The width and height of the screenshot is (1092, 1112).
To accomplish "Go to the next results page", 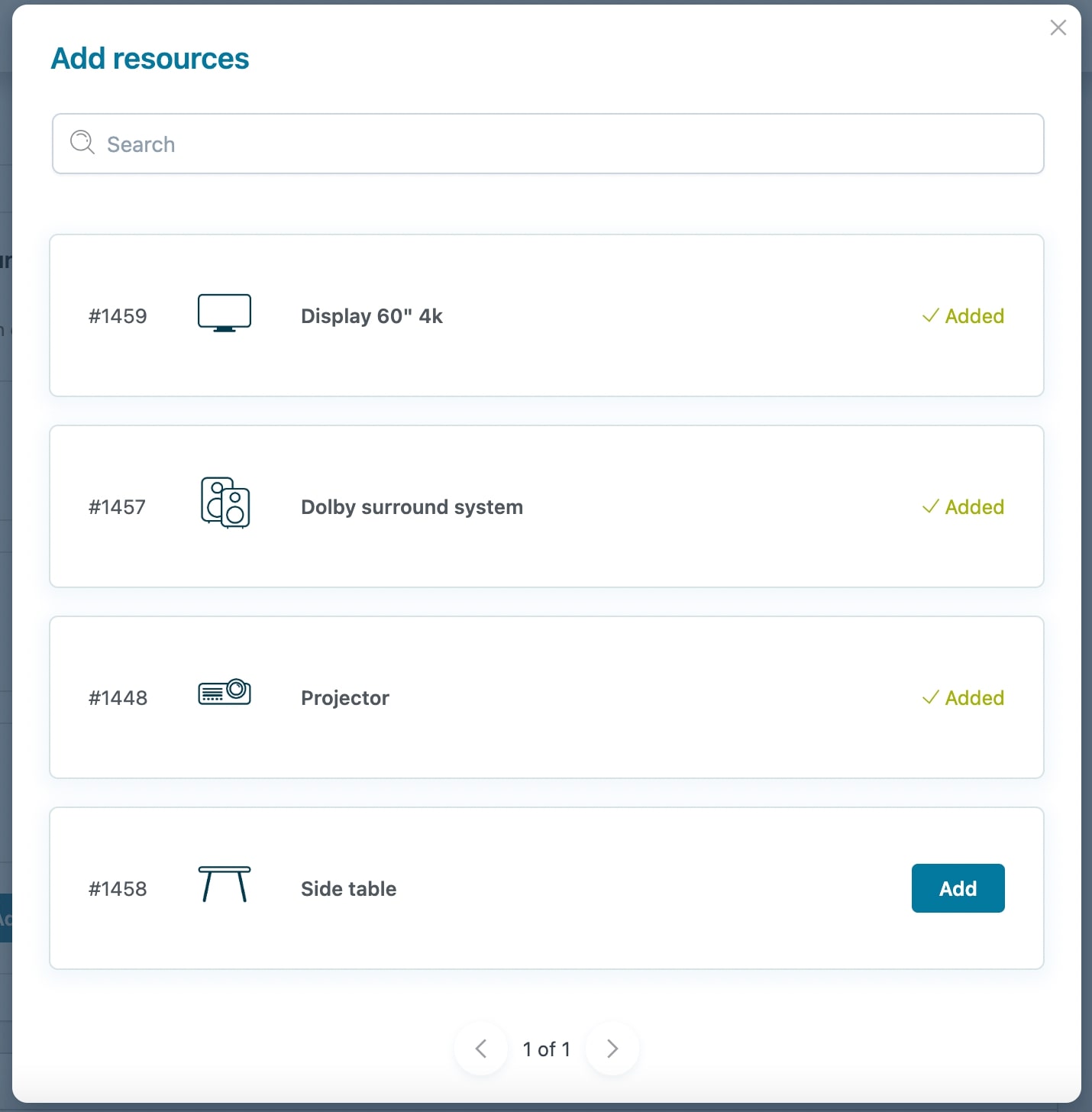I will [612, 1049].
